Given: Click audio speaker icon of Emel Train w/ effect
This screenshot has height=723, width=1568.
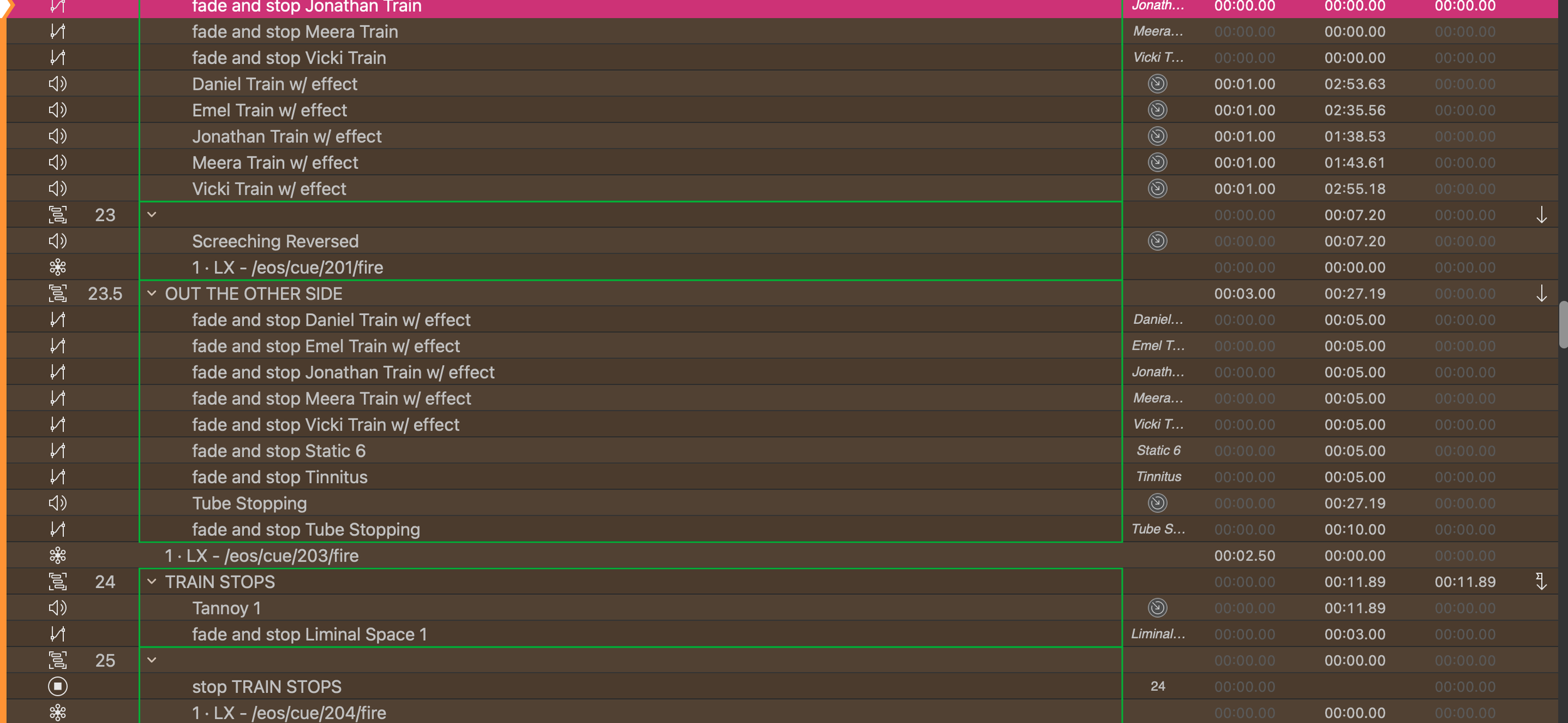Looking at the screenshot, I should (58, 110).
